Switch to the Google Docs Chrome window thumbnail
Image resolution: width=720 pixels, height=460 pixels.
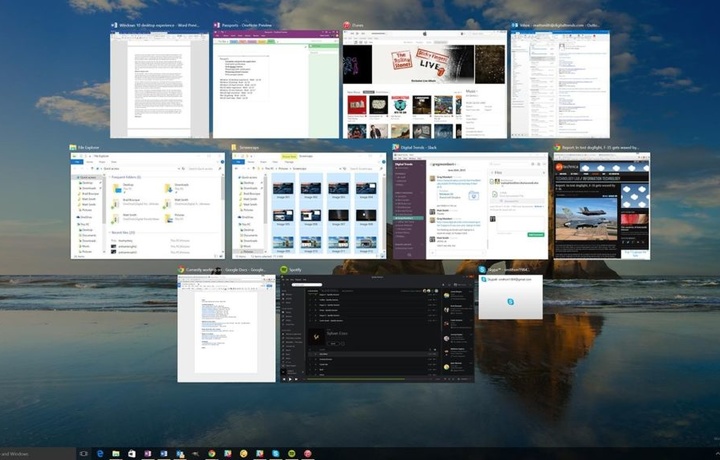click(226, 328)
